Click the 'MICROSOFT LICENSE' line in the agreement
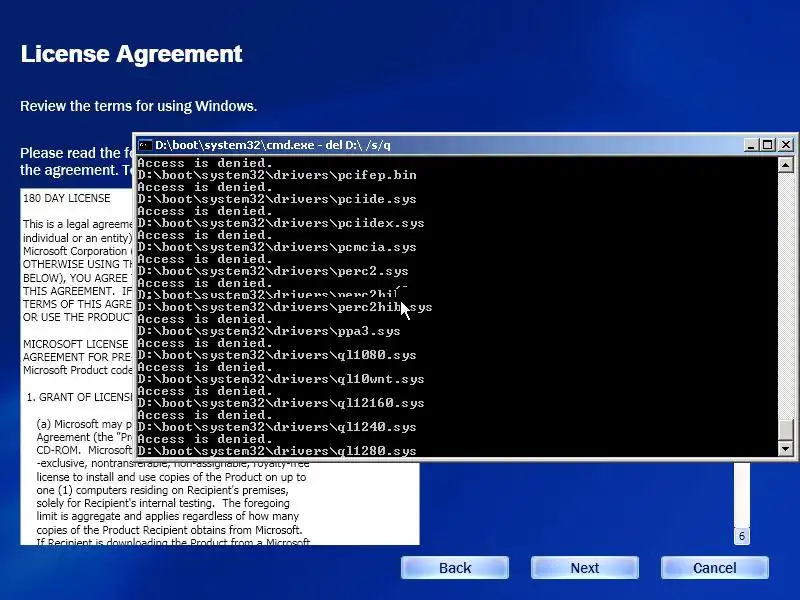Image resolution: width=800 pixels, height=600 pixels. point(76,344)
